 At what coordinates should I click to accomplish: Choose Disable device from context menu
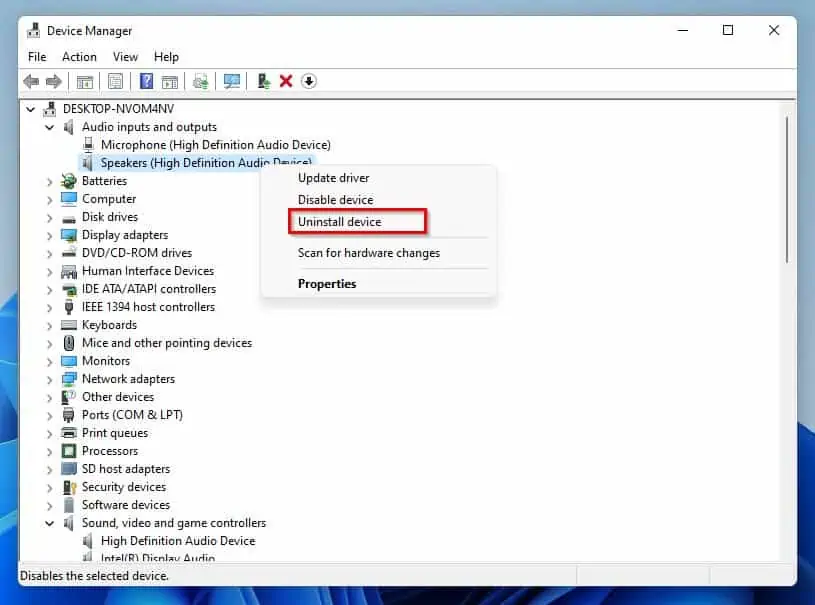[x=335, y=200]
